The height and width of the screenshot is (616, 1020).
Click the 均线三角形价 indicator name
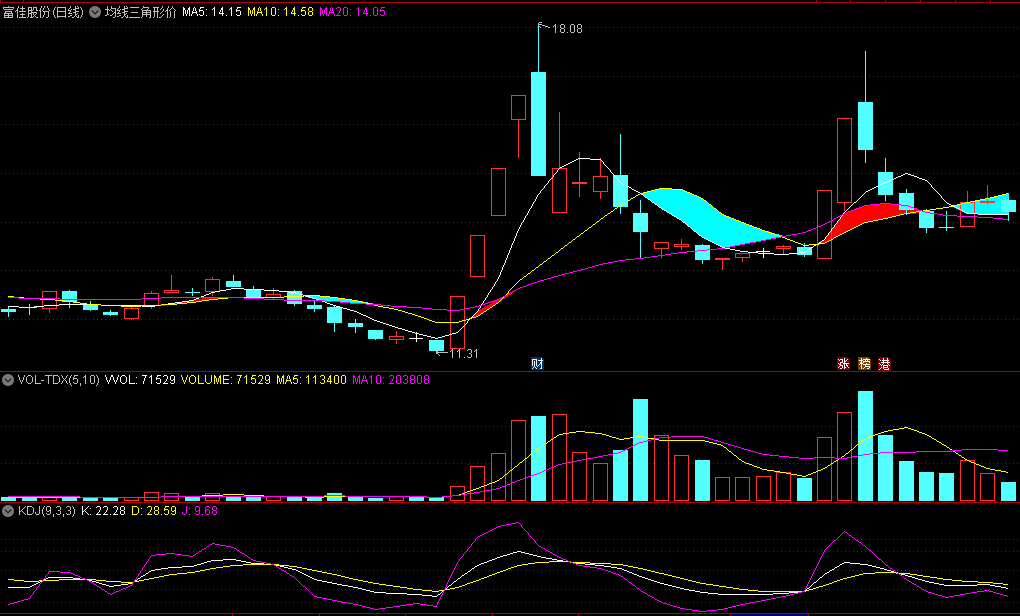[141, 12]
